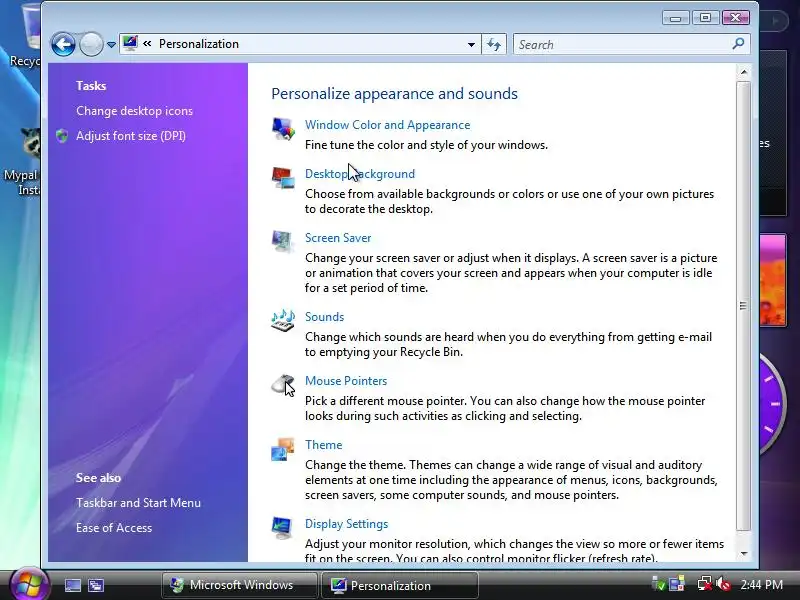Viewport: 800px width, 600px height.
Task: Click the Personalize appearance and sounds heading
Action: click(x=394, y=94)
